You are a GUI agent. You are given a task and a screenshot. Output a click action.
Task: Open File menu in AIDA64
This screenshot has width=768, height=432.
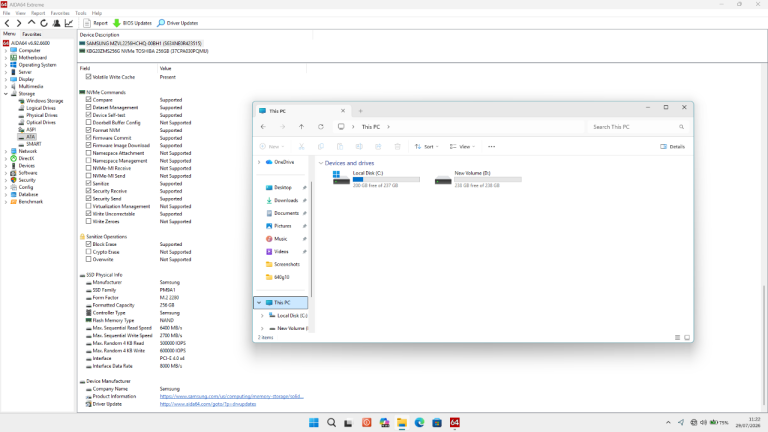[6, 13]
